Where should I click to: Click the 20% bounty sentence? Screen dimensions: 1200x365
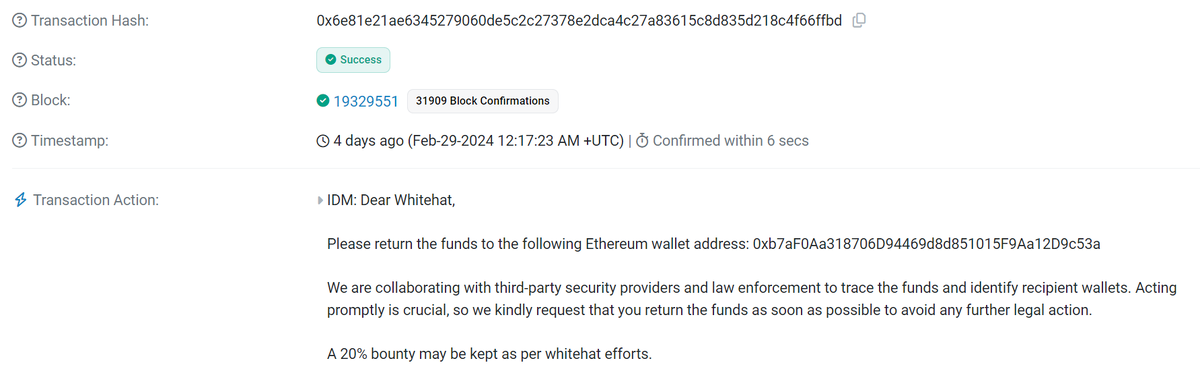point(489,354)
